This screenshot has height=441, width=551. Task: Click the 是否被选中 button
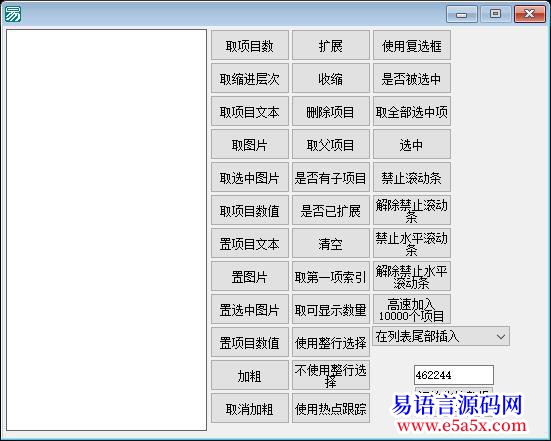click(411, 78)
